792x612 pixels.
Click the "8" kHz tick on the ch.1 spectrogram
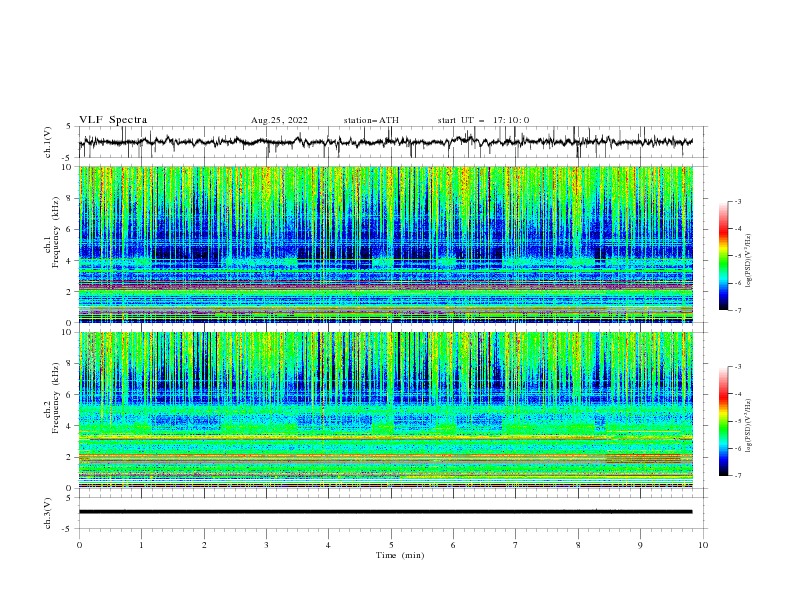(x=71, y=198)
